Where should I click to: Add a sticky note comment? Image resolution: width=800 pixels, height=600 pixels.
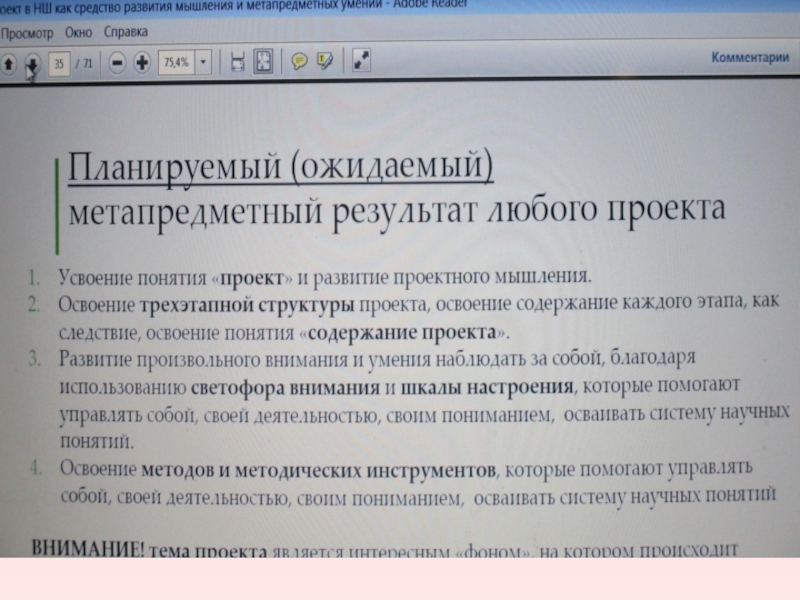click(x=299, y=61)
